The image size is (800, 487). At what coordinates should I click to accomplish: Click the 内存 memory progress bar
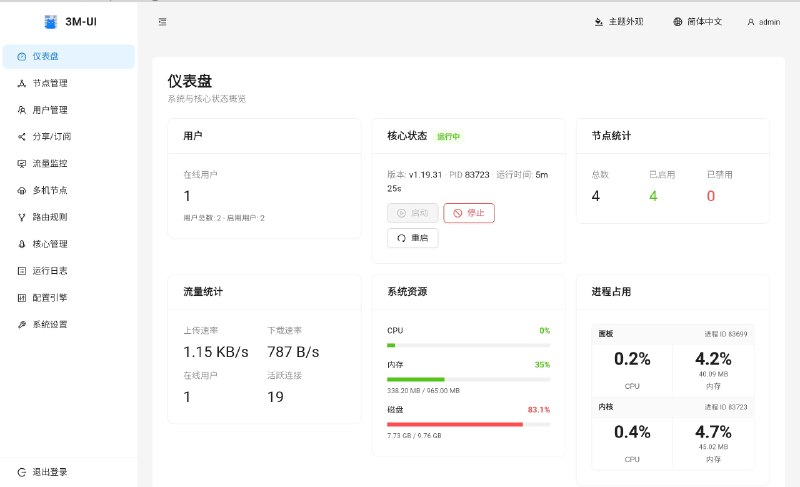tap(468, 379)
